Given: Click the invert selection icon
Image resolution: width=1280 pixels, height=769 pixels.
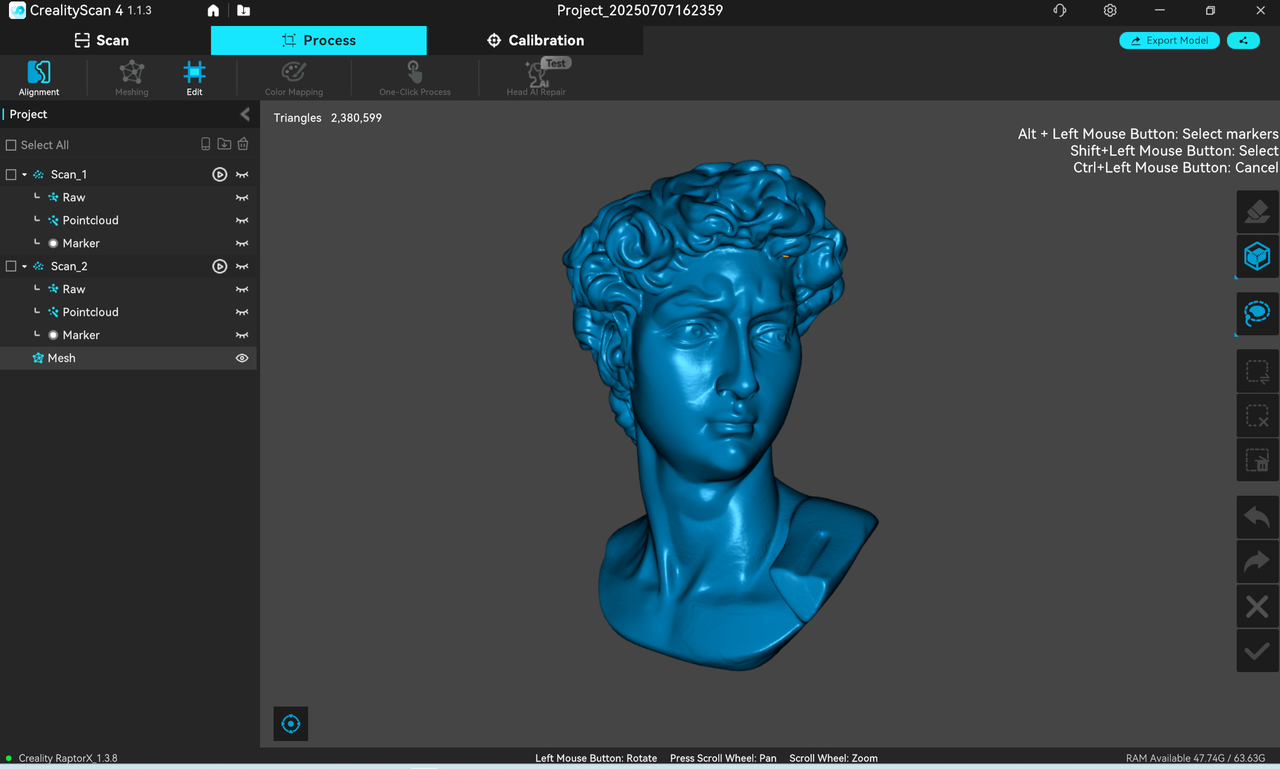Looking at the screenshot, I should tap(1257, 371).
